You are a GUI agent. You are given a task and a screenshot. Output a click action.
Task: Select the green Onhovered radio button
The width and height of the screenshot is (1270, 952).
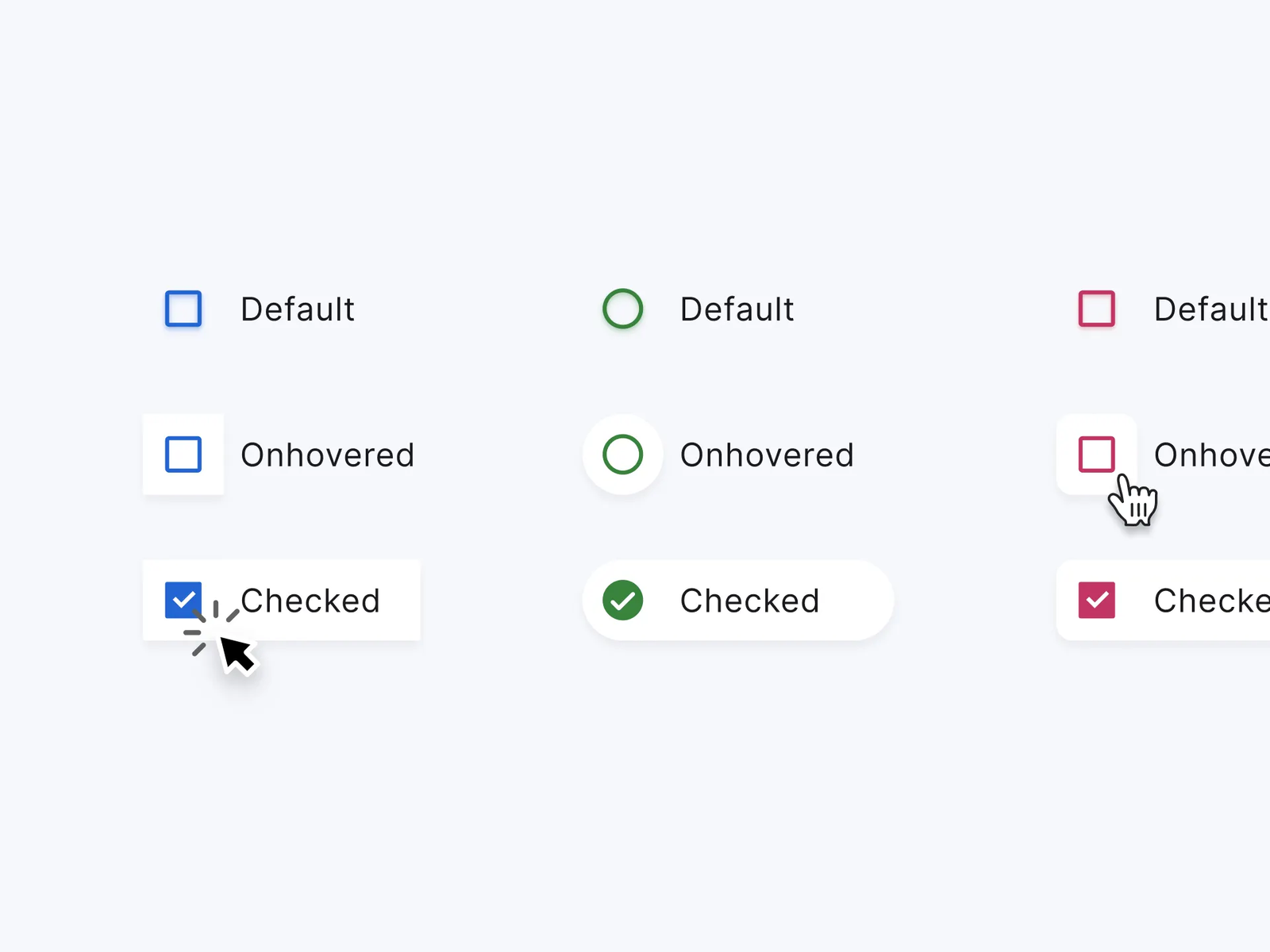pos(623,455)
